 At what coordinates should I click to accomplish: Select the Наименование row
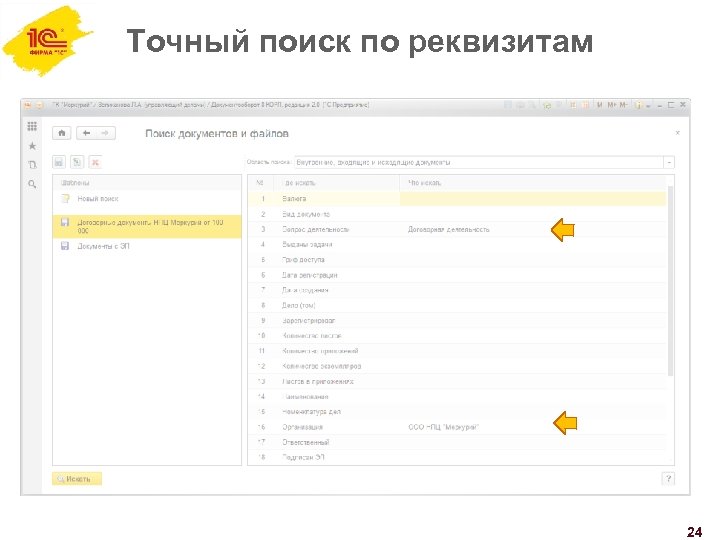457,396
